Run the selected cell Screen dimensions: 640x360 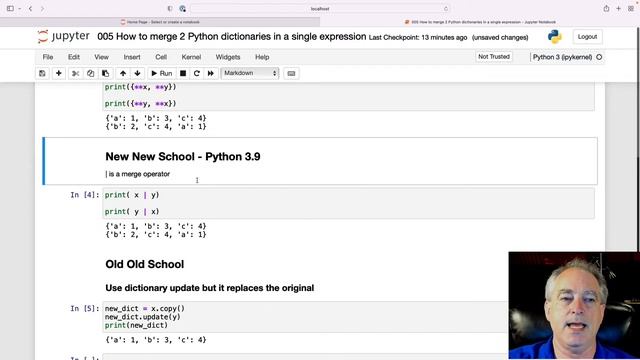(162, 73)
